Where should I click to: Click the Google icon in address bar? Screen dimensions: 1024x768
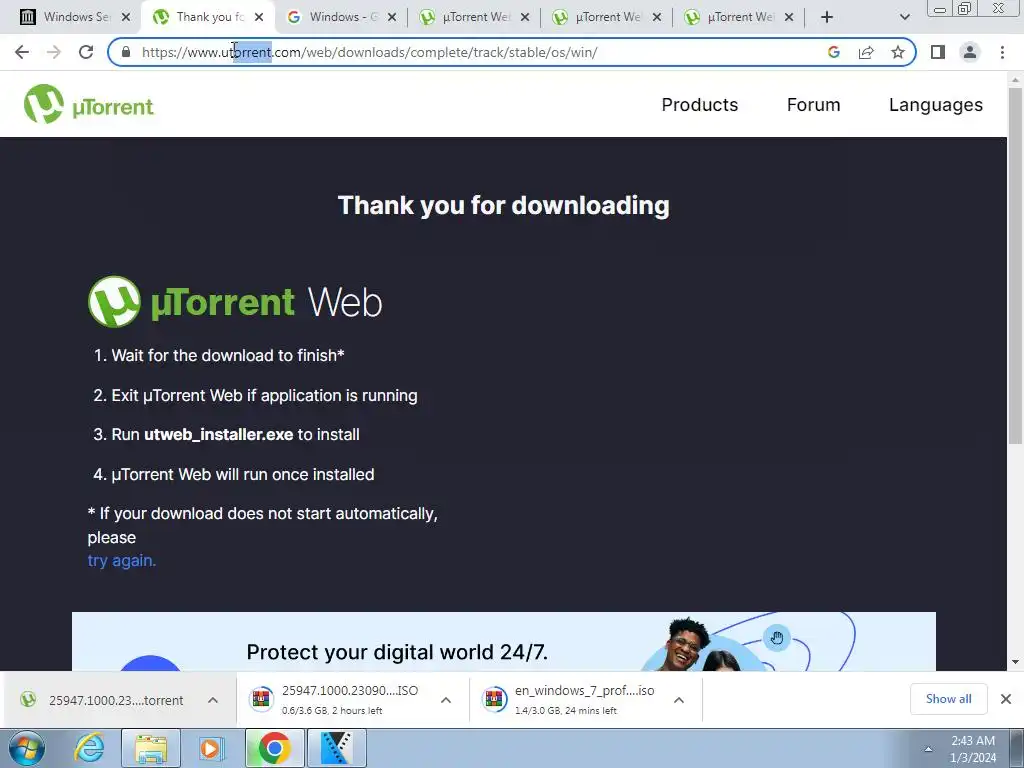[x=833, y=52]
